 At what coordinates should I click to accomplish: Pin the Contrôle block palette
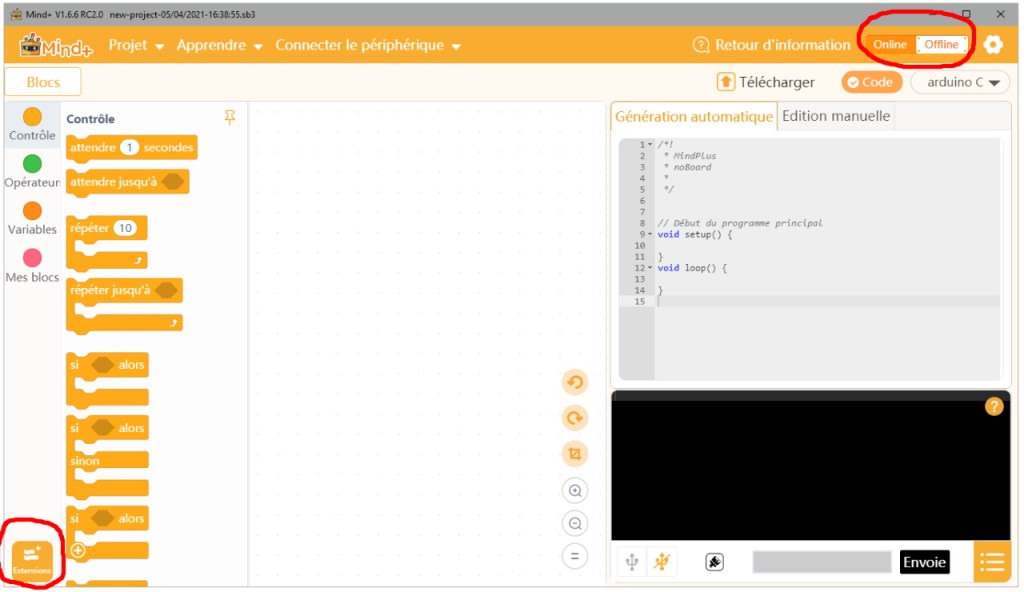click(x=230, y=118)
